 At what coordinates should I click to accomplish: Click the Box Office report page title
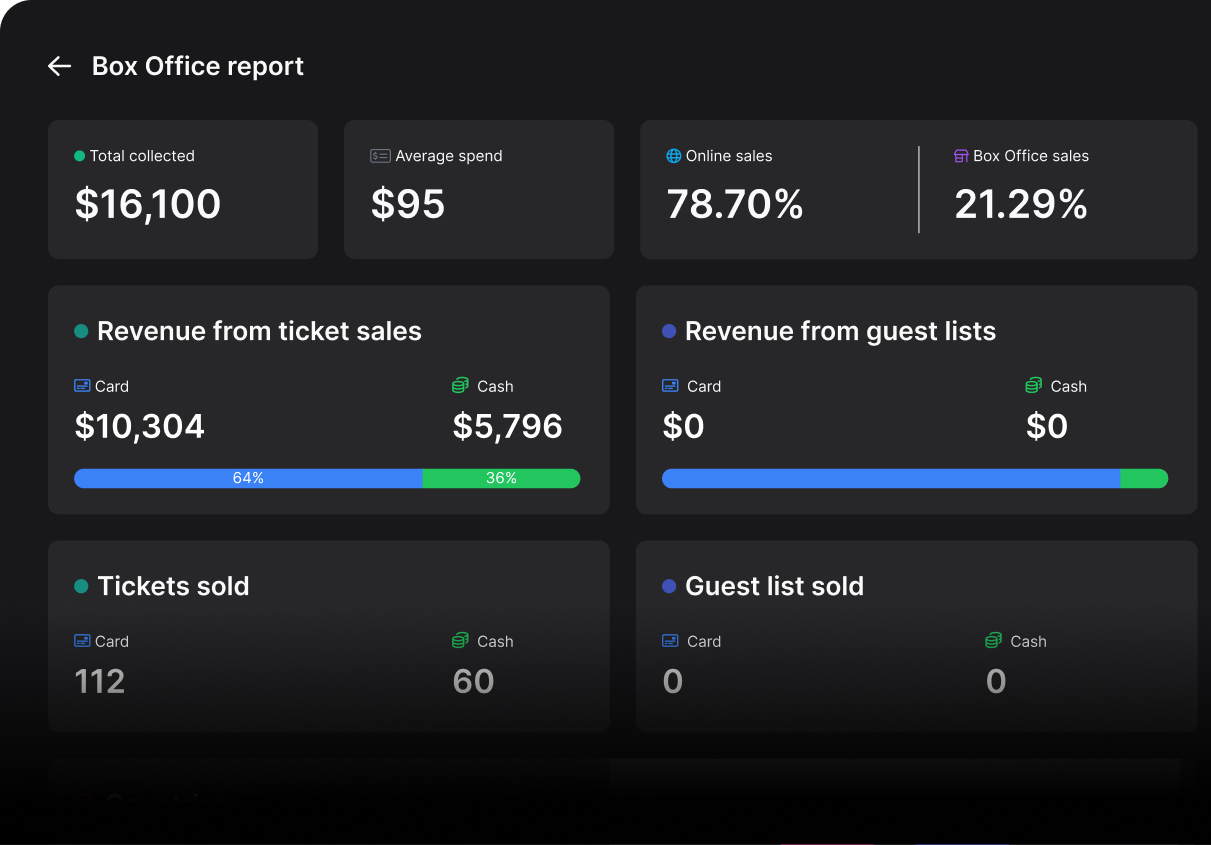(x=198, y=66)
